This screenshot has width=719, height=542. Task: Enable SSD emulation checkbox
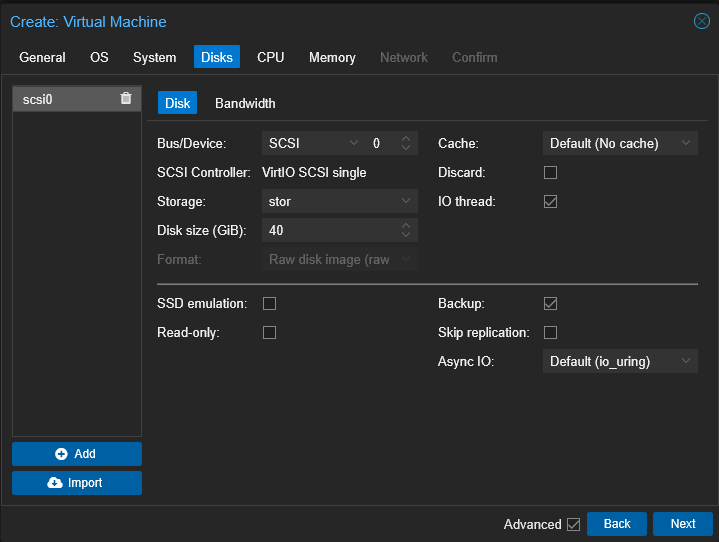269,303
